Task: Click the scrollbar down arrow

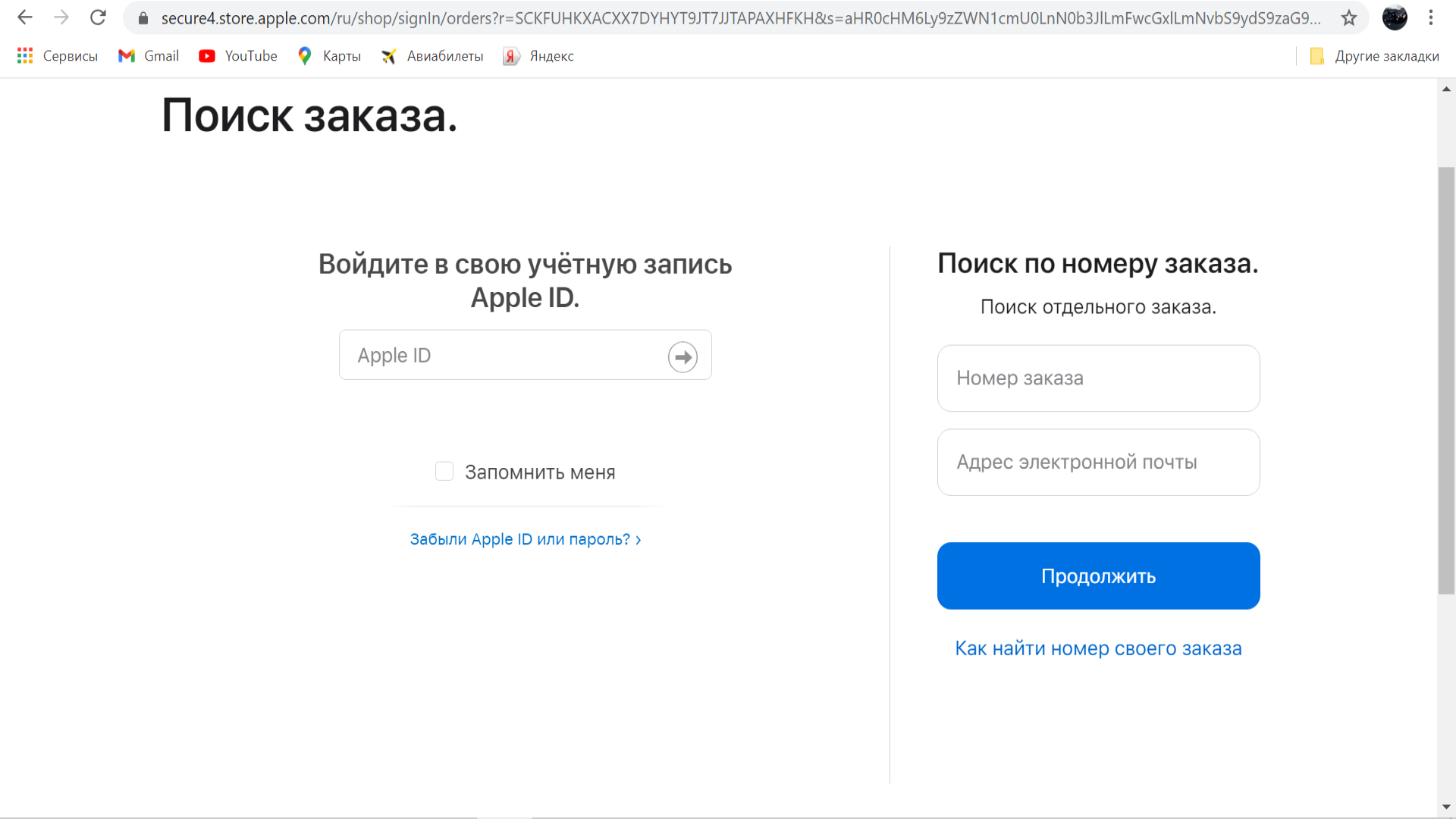Action: tap(1446, 807)
